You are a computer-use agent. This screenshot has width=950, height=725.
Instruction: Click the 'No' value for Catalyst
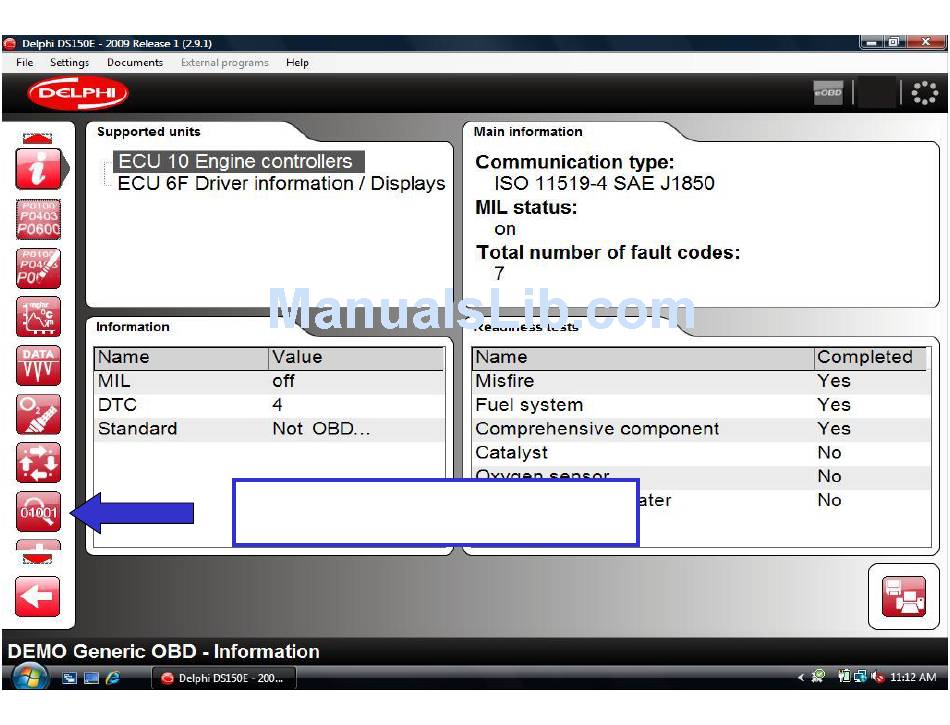829,452
